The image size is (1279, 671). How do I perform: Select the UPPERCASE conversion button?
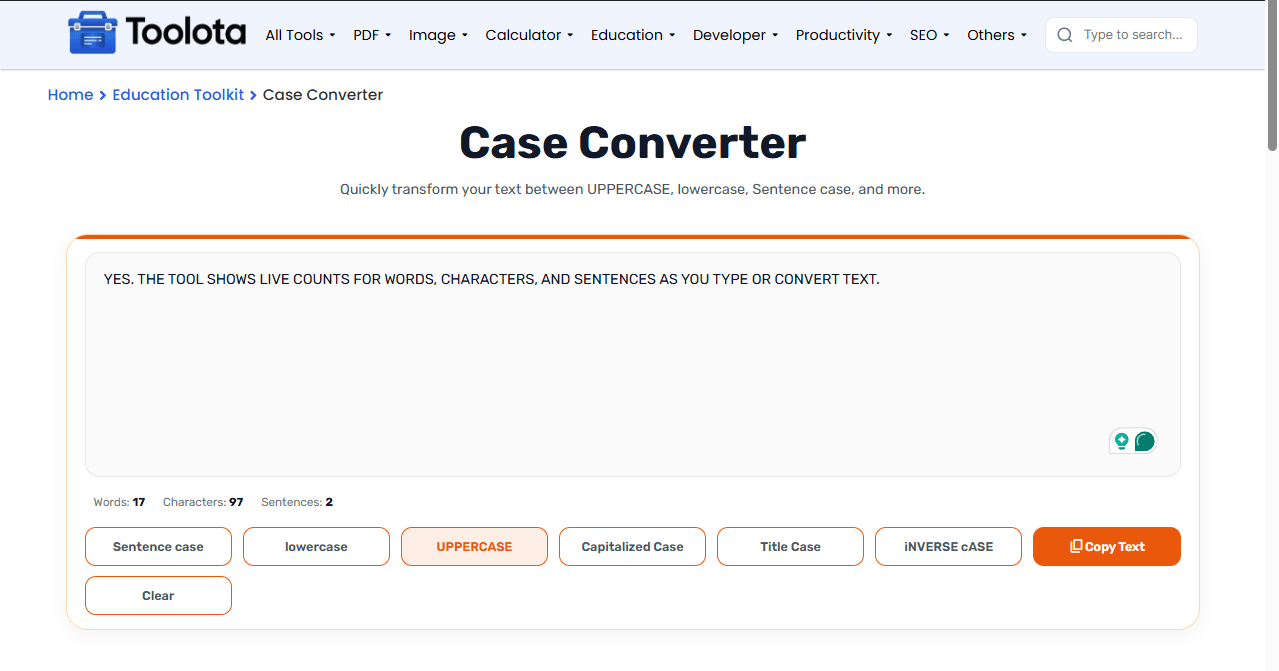pos(474,547)
